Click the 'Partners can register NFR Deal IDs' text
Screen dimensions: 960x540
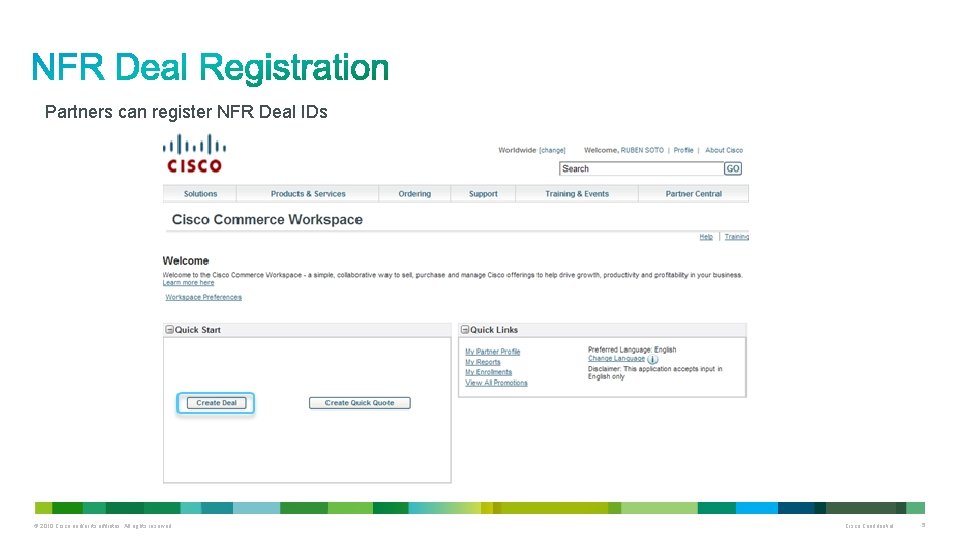pos(186,112)
